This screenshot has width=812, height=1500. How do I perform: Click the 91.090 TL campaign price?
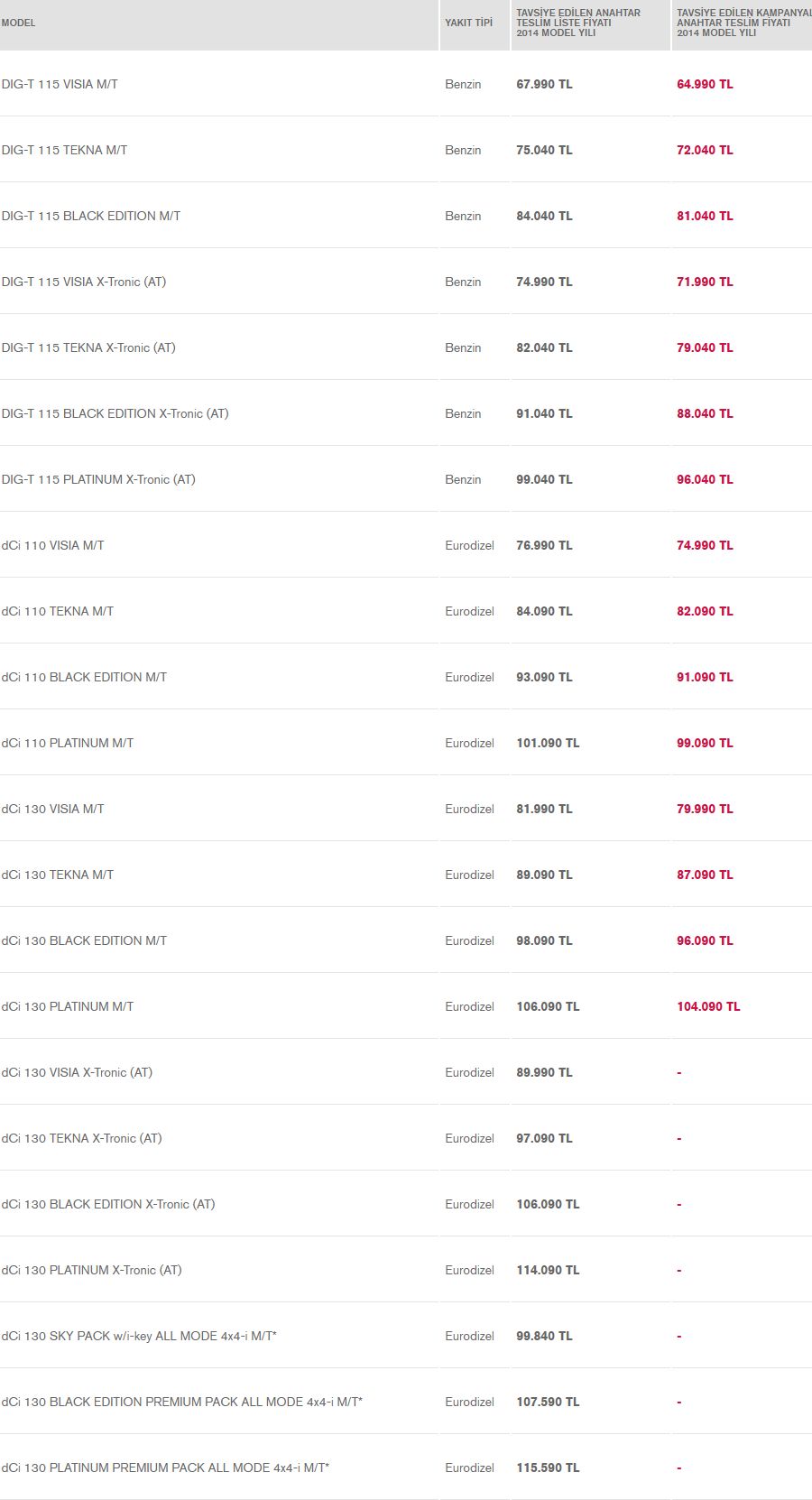705,678
